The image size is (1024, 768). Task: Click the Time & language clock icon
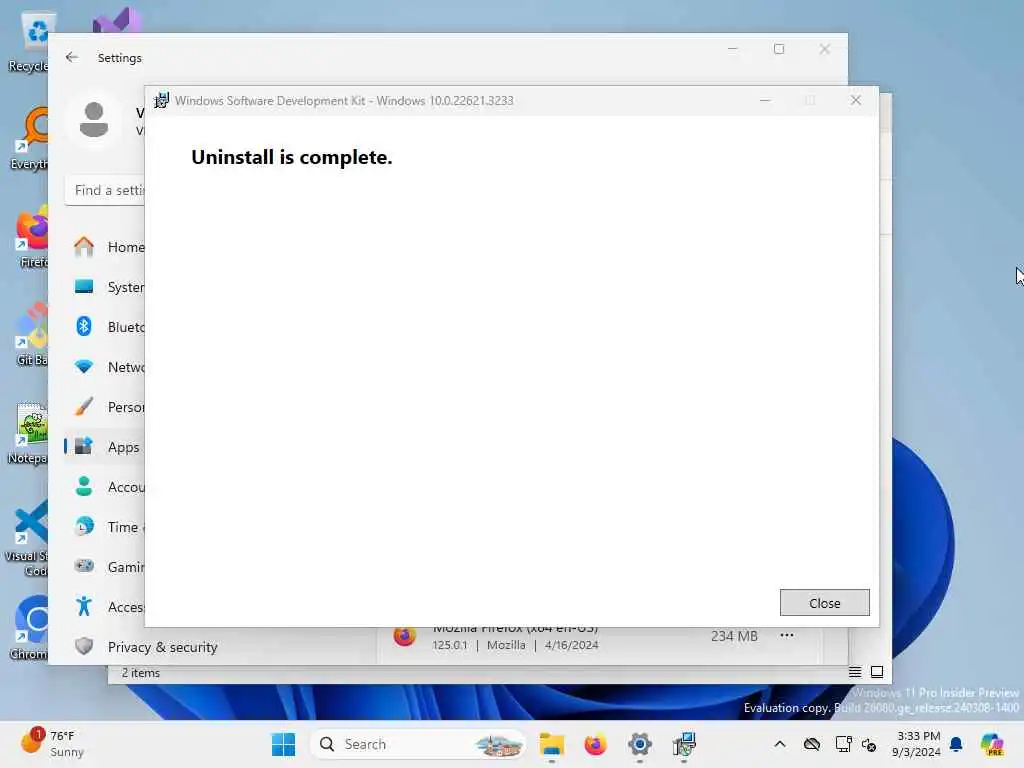[x=84, y=526]
